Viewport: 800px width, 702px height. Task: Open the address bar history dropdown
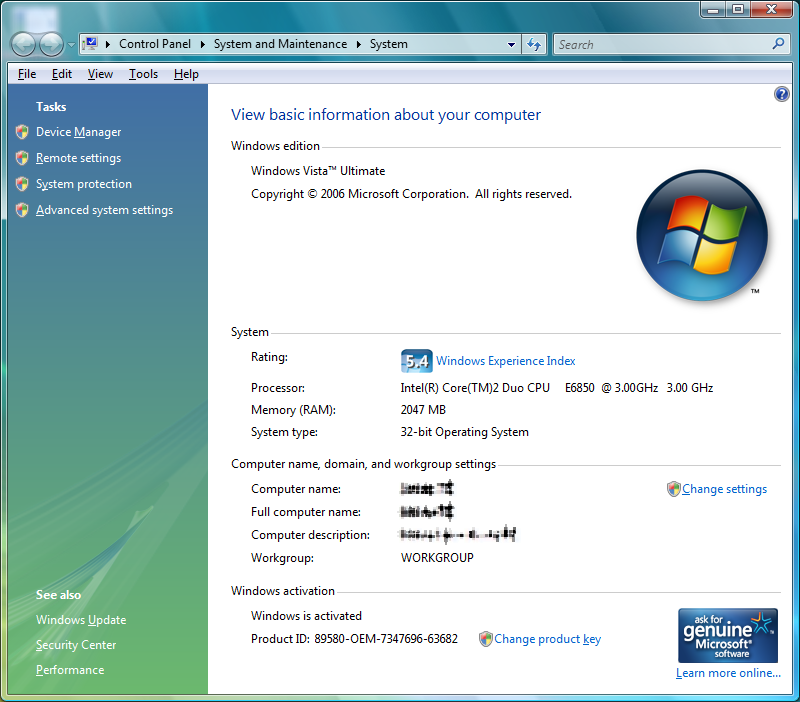click(x=511, y=44)
